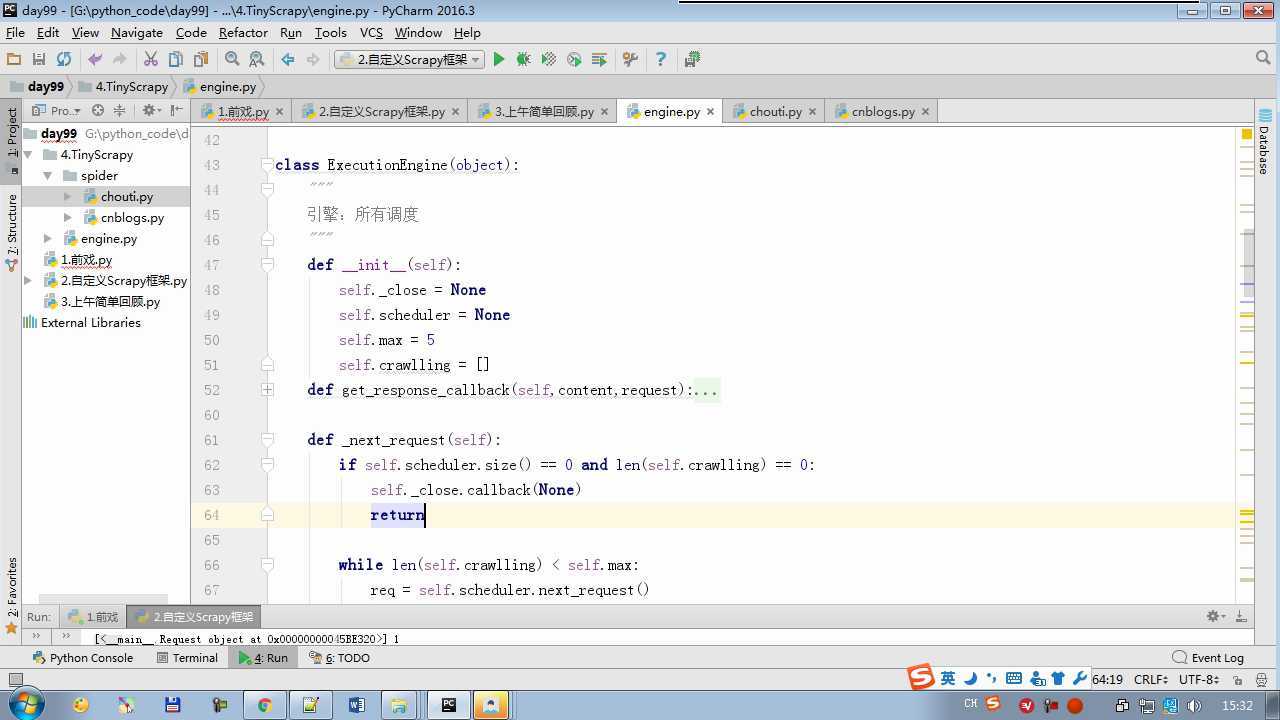Click the Scroll from Source target icon
1280x720 pixels.
pos(98,111)
